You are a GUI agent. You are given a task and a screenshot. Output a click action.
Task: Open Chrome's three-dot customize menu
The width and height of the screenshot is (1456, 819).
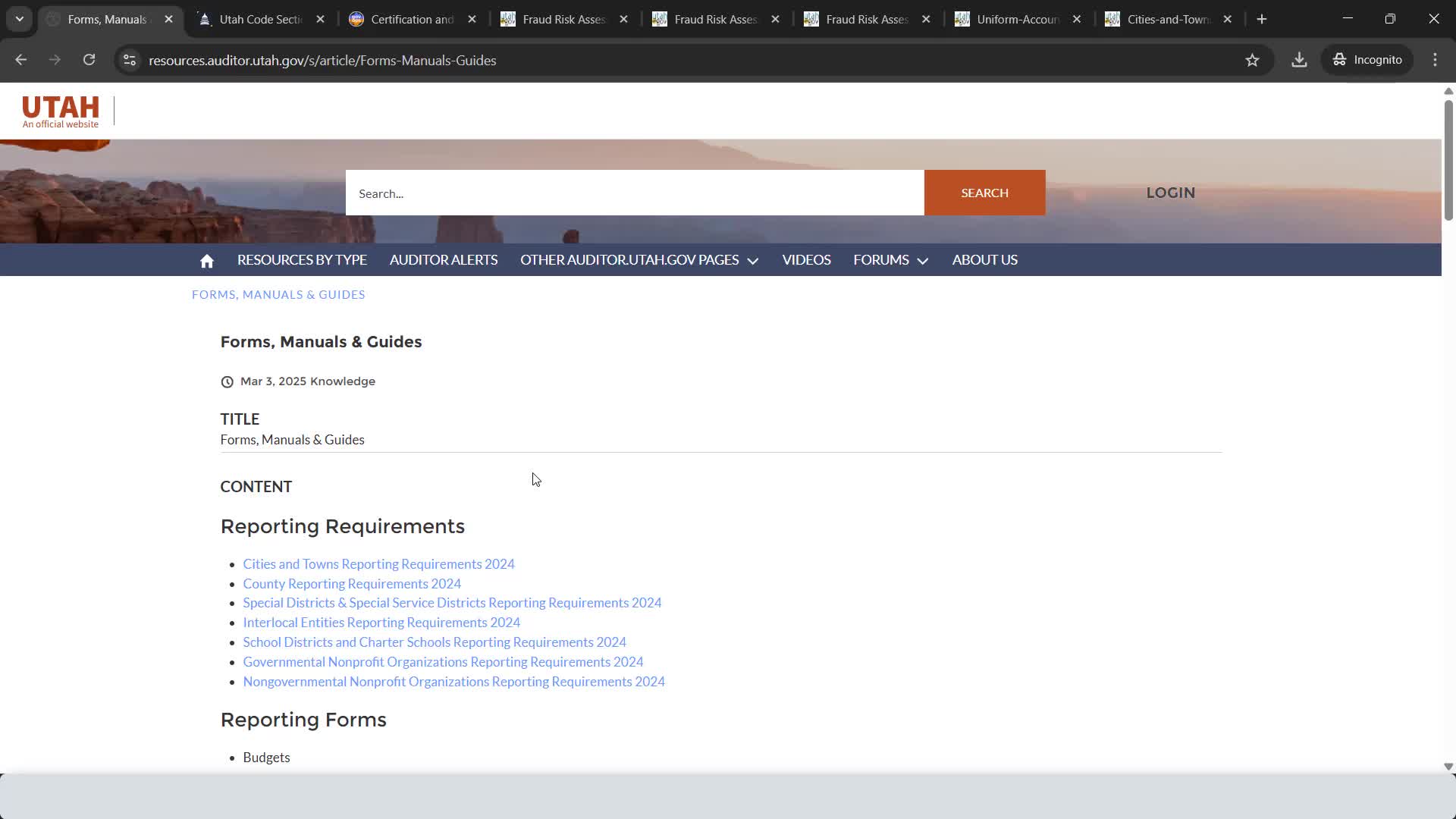[x=1436, y=60]
